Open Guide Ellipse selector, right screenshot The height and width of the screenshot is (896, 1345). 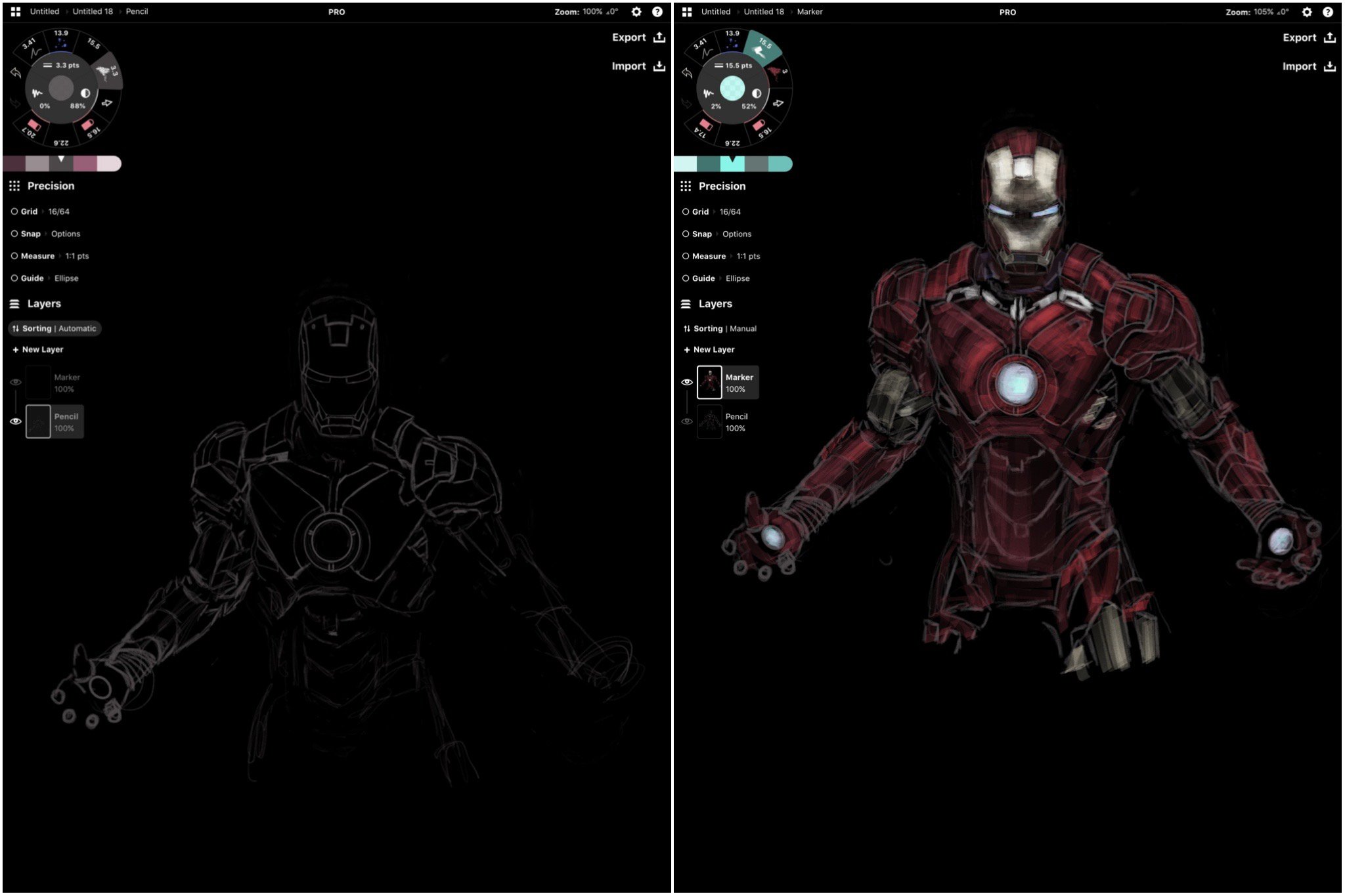click(x=738, y=278)
